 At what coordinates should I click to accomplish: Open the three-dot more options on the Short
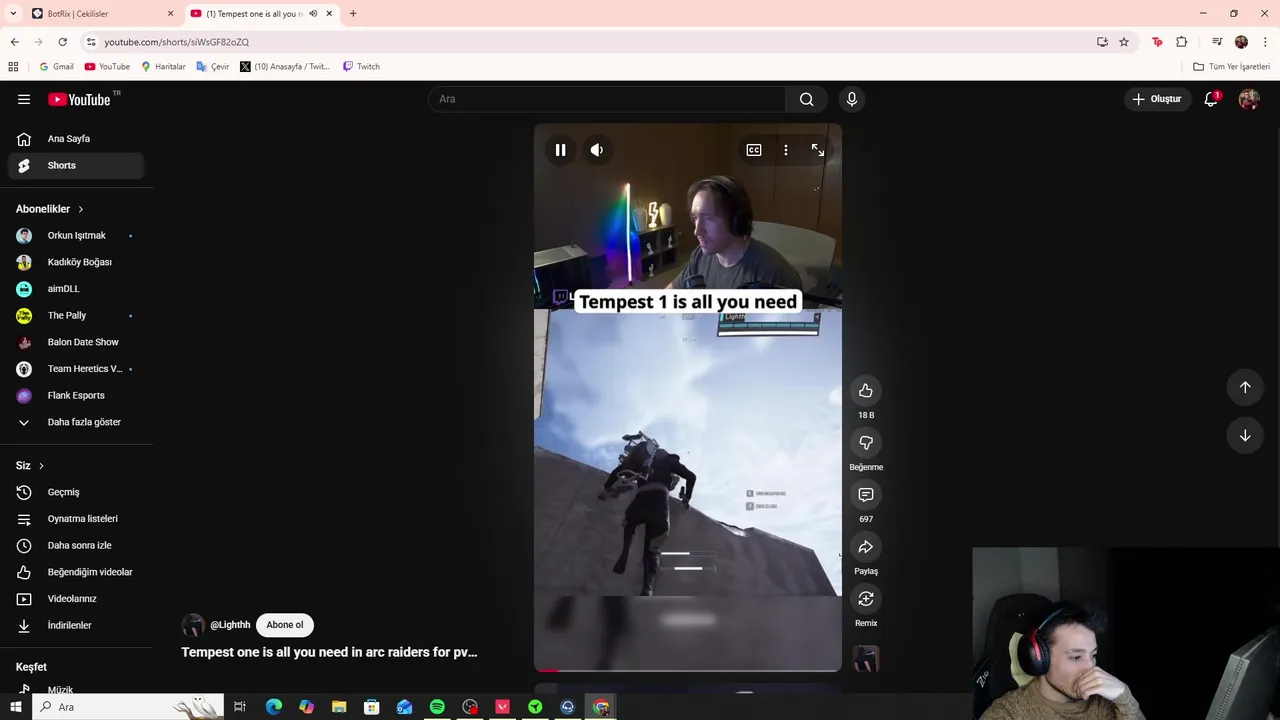(786, 150)
